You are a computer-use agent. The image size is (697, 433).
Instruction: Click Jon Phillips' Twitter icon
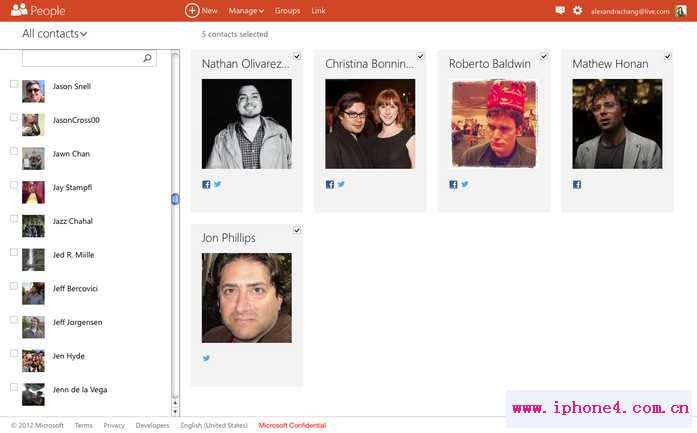(207, 358)
